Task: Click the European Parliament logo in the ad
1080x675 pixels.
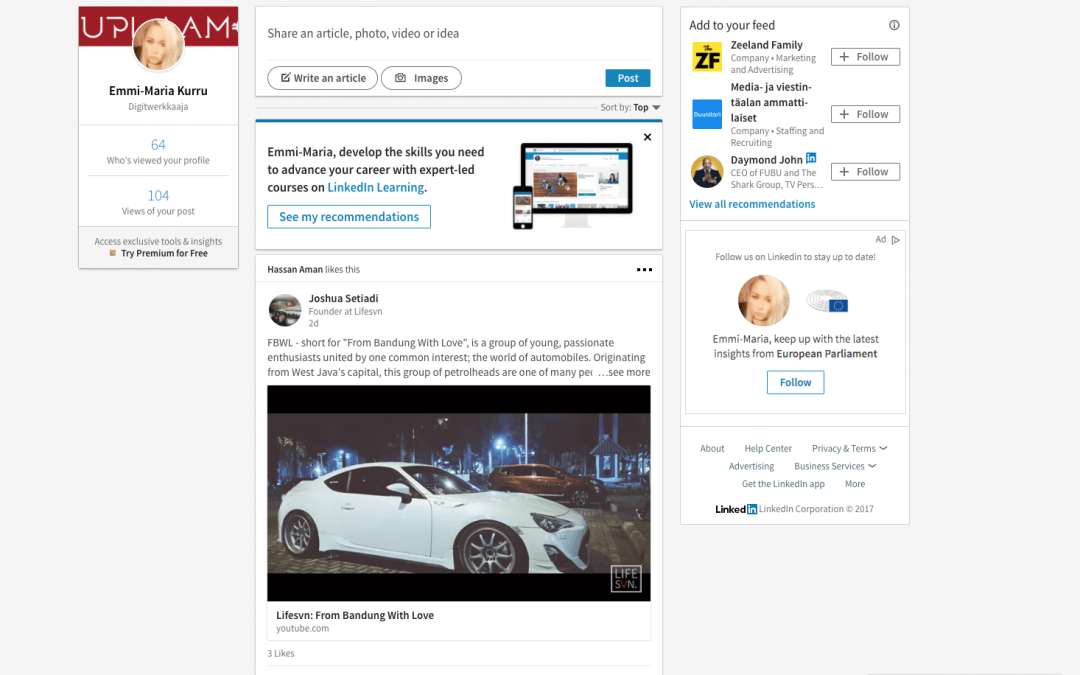Action: coord(828,301)
